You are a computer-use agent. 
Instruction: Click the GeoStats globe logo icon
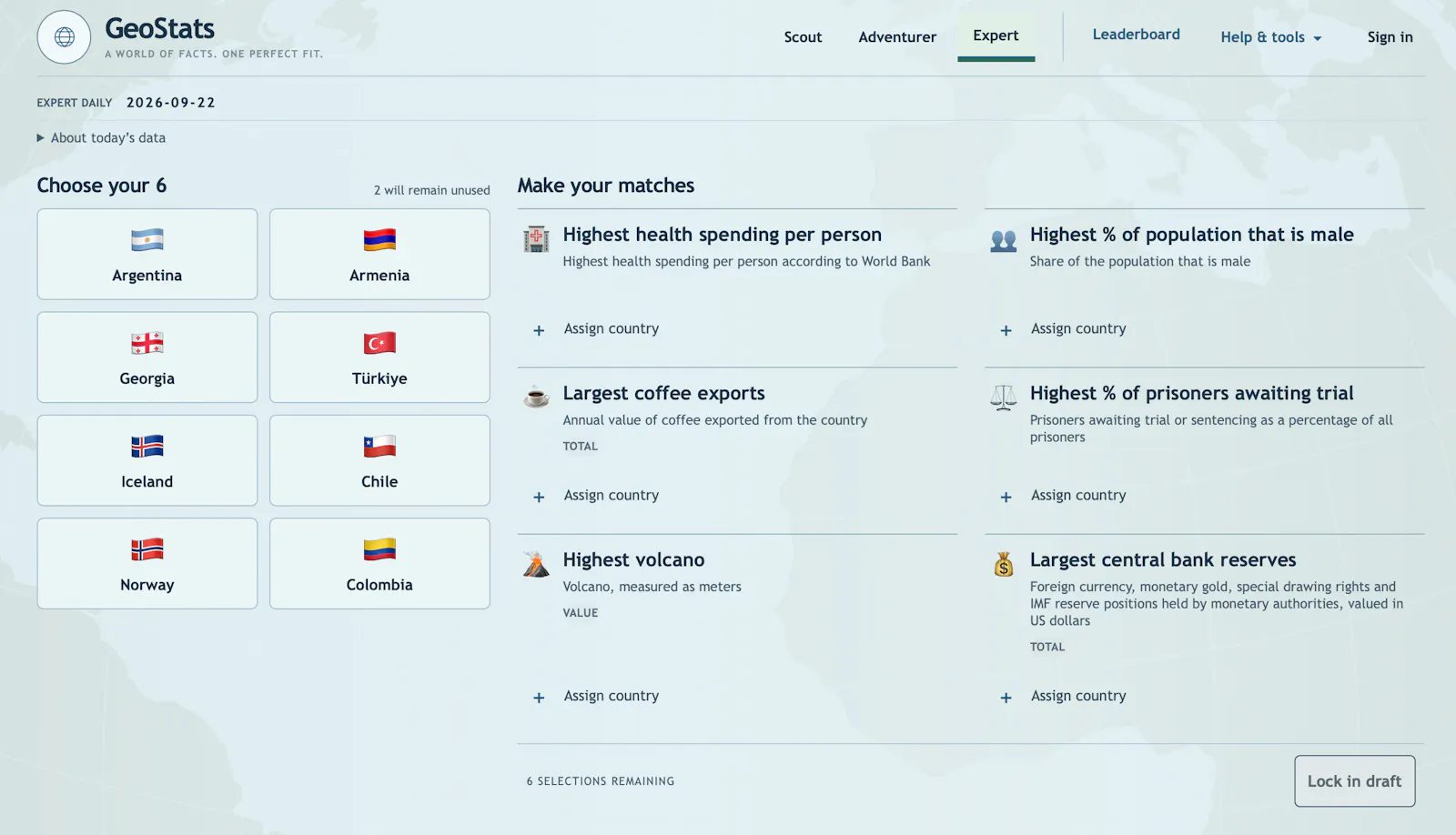[64, 37]
